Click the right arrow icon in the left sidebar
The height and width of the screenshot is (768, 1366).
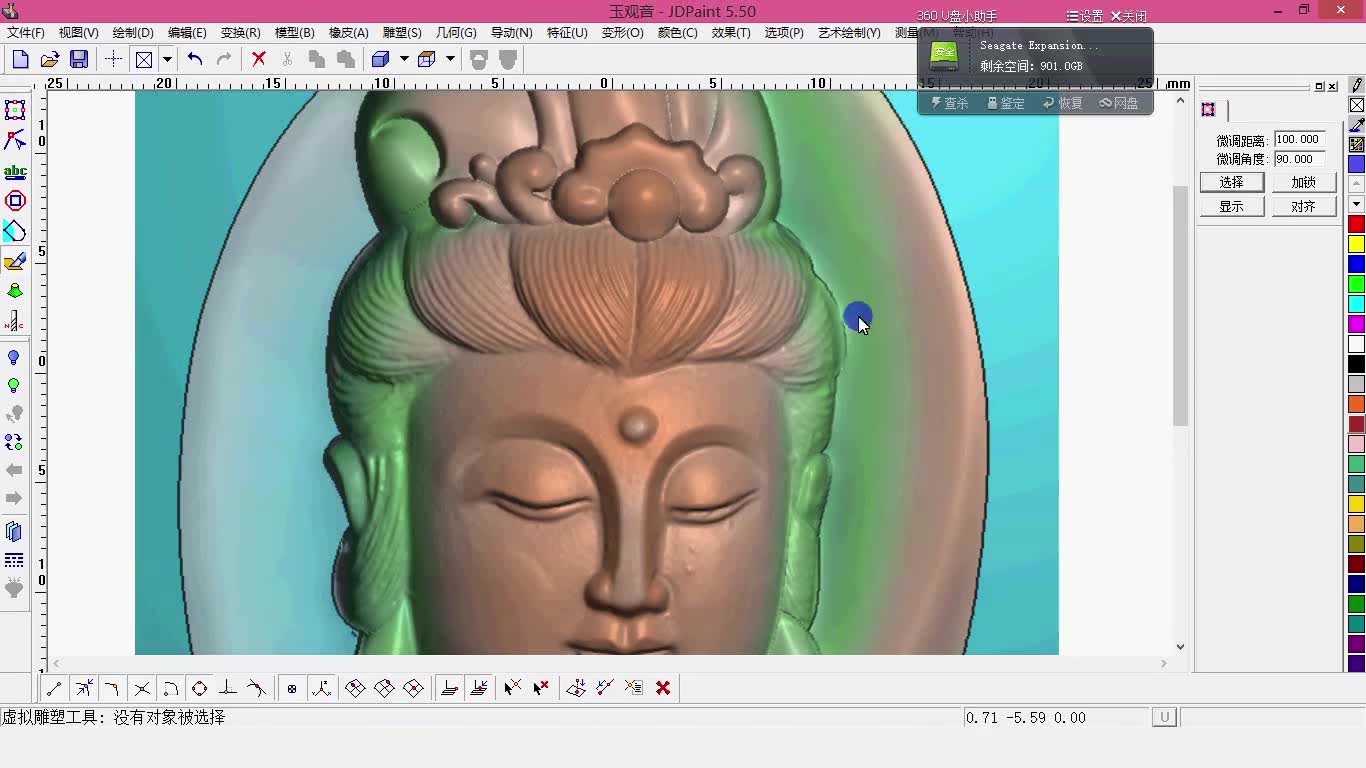click(14, 498)
